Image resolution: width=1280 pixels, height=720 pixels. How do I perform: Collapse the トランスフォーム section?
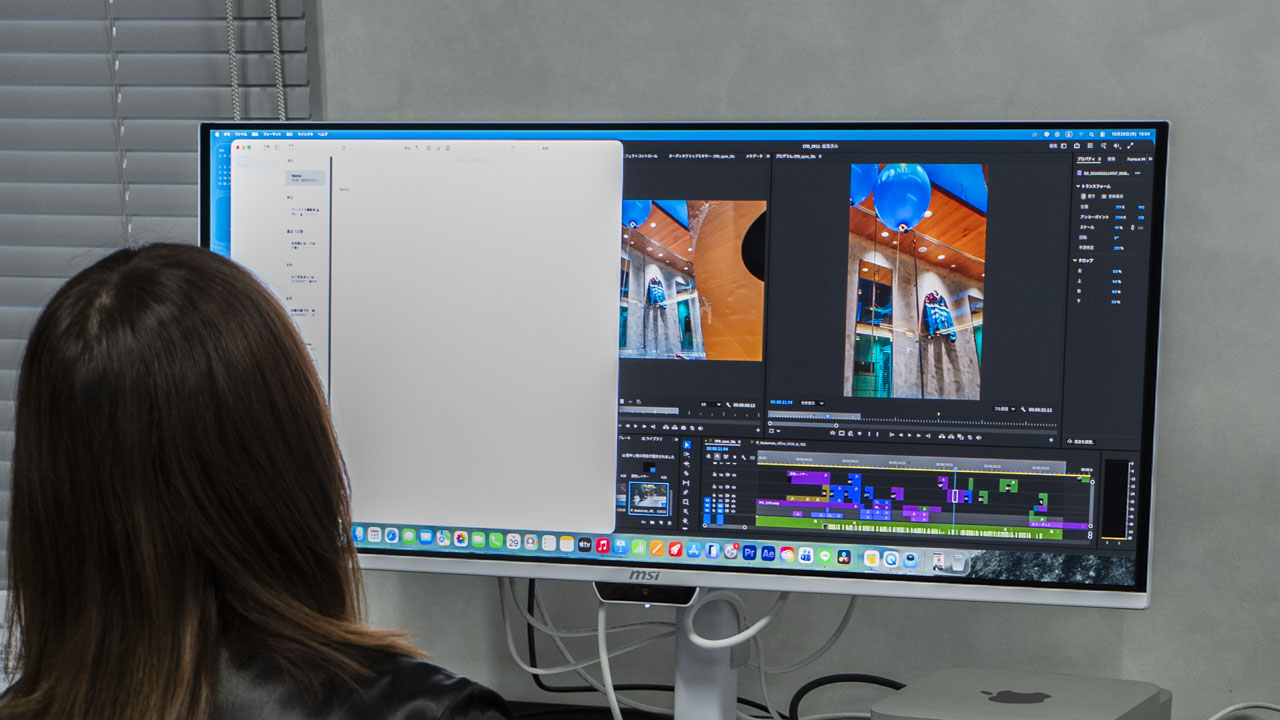[x=1078, y=186]
